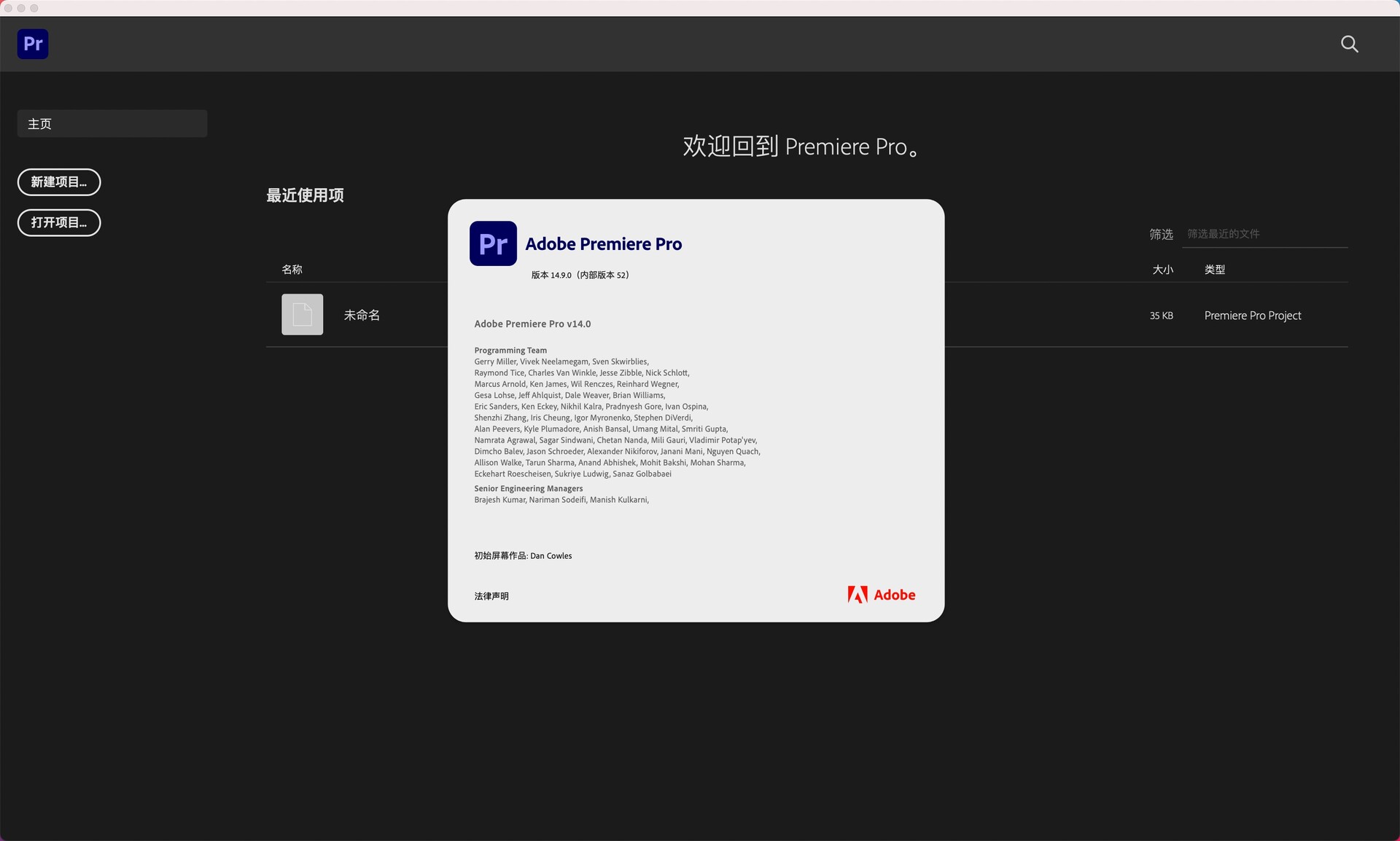Sort recent files by 类型 column
The image size is (1400, 841).
(x=1214, y=270)
